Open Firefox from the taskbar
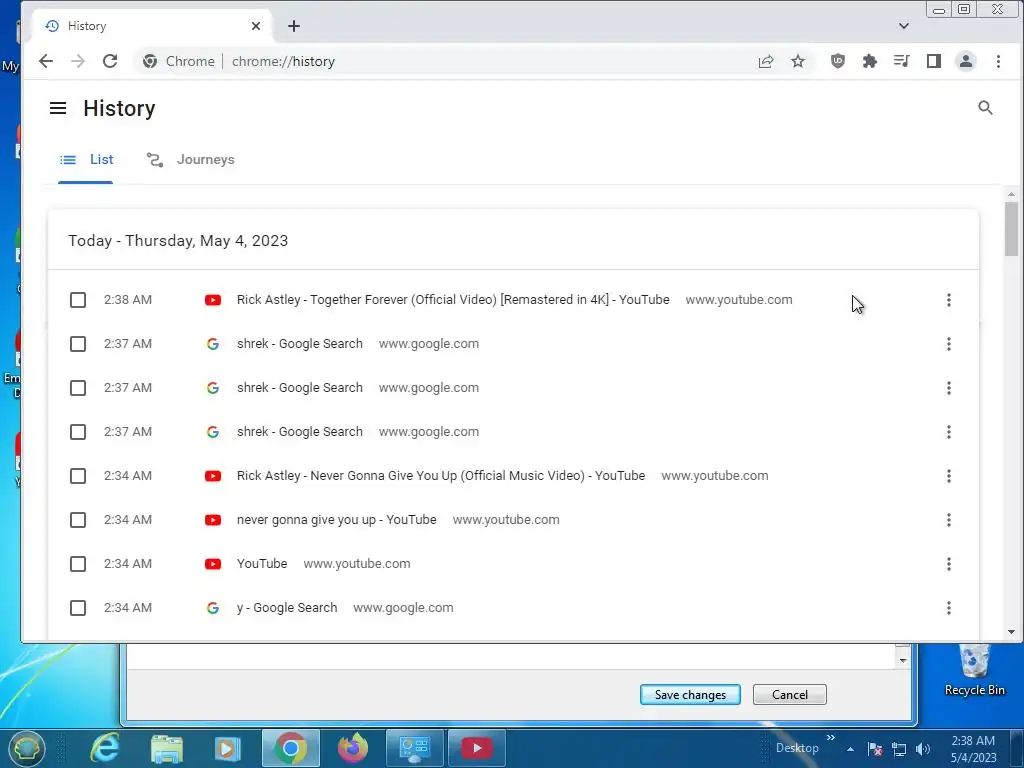Viewport: 1024px width, 768px height. coord(353,748)
